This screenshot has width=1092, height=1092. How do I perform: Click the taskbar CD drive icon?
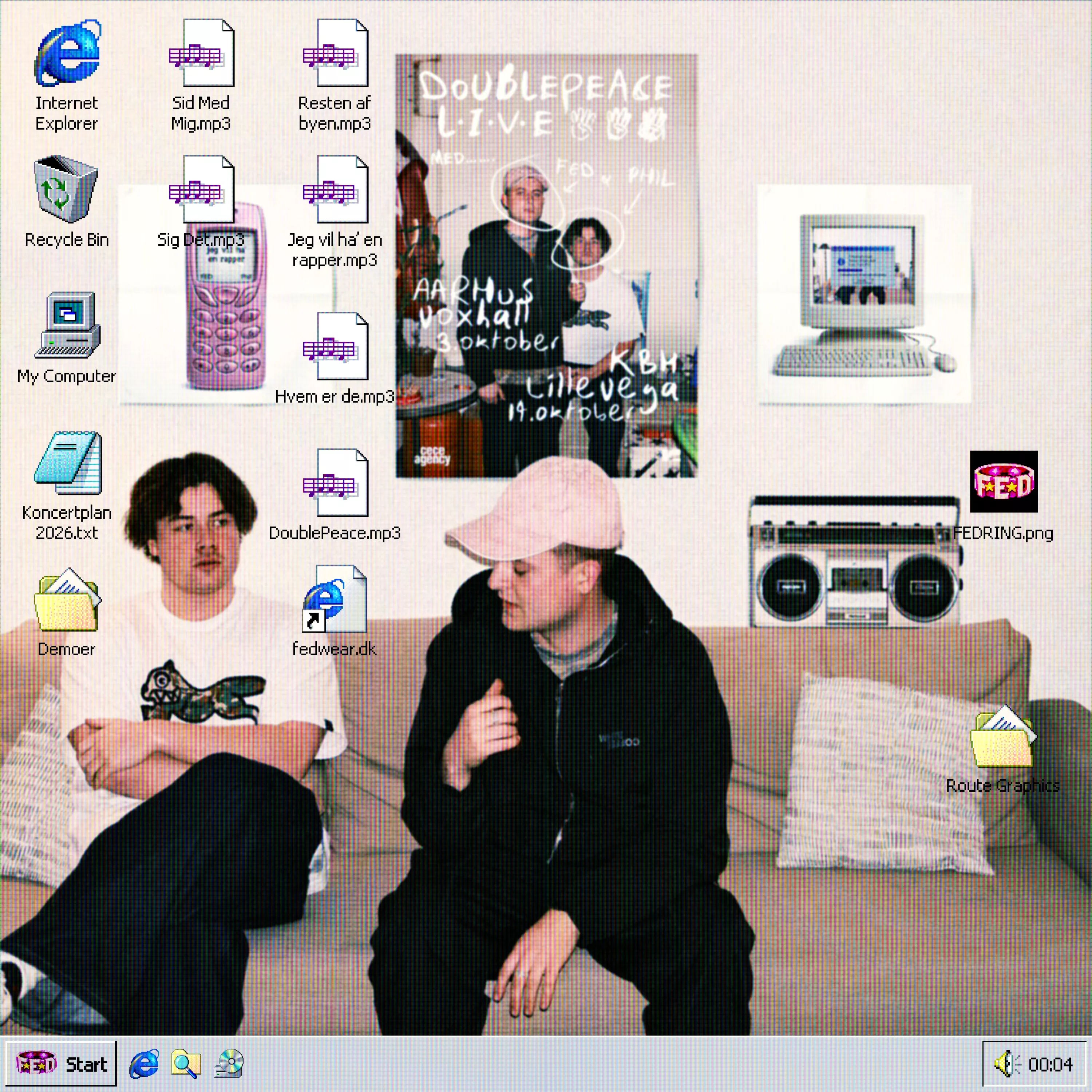(x=229, y=1064)
